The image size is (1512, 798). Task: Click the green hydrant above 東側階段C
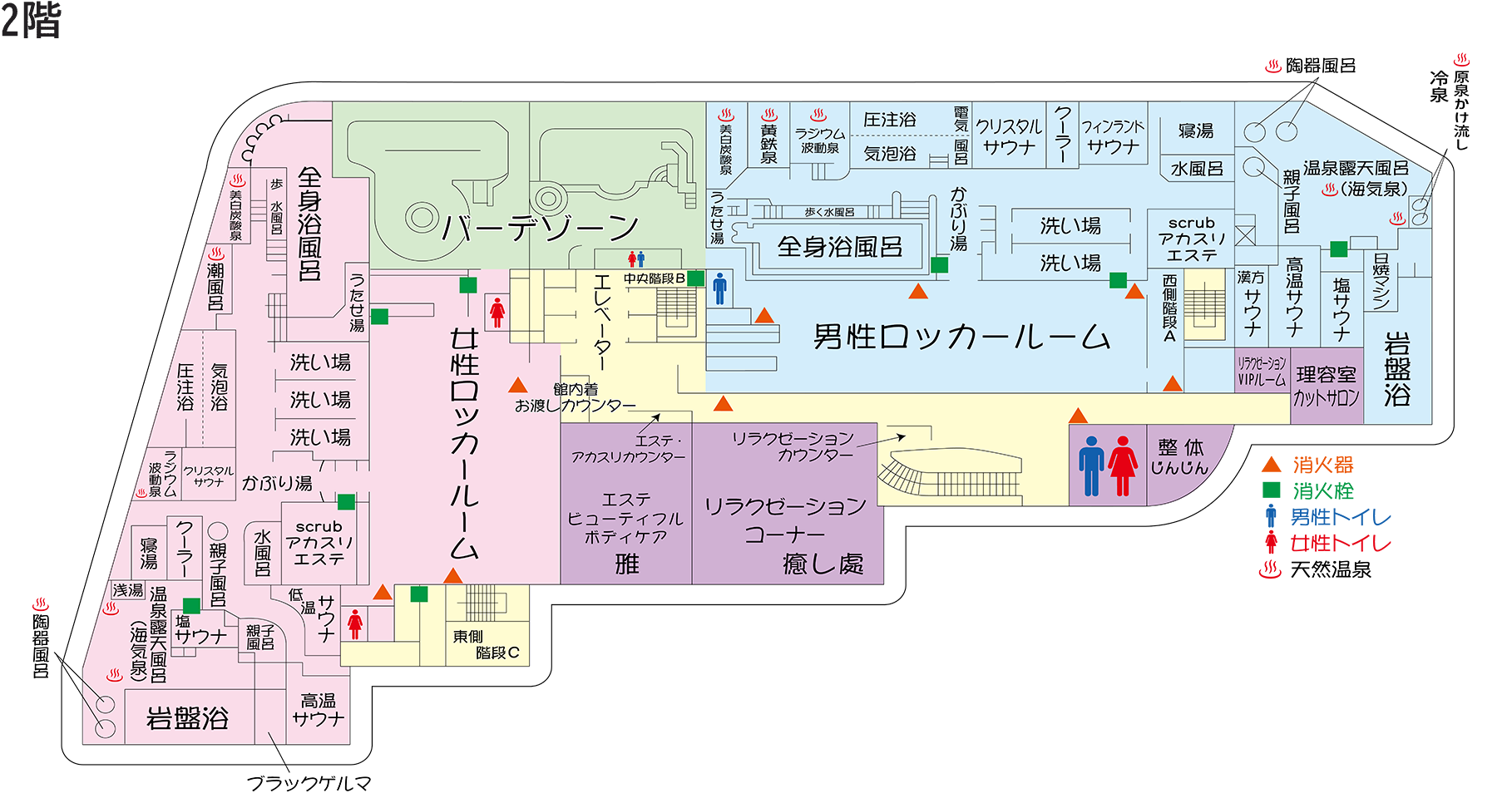click(419, 594)
